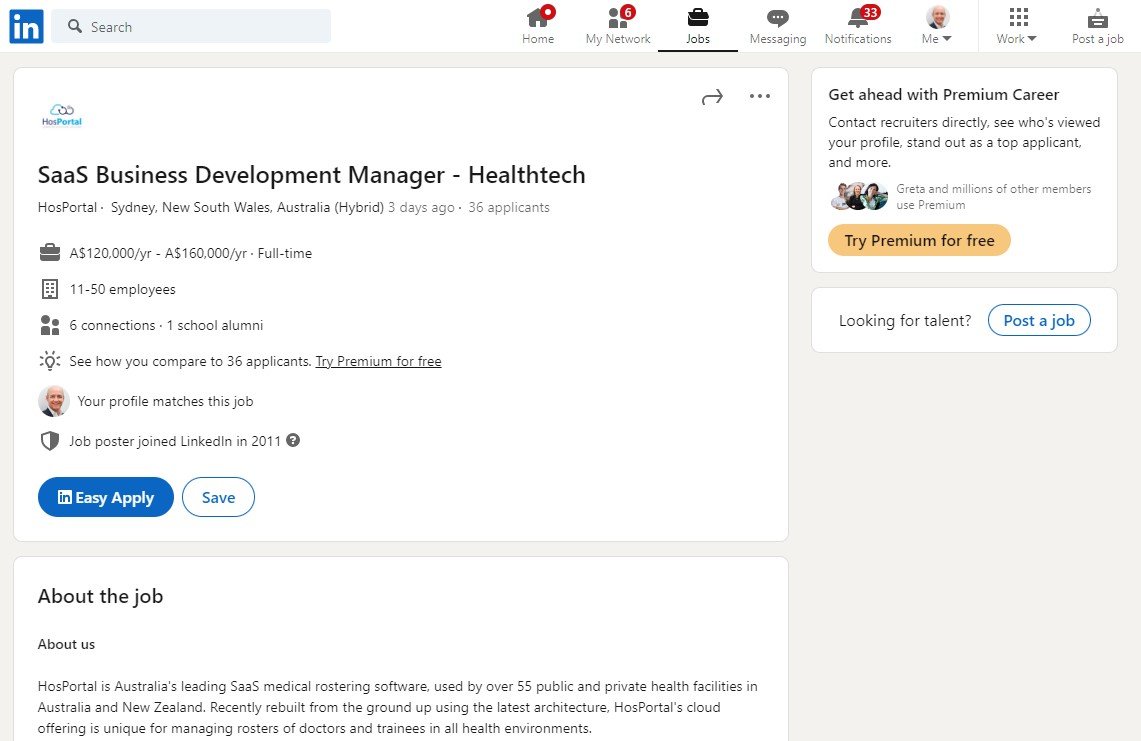Save this job
Viewport: 1141px width, 741px height.
(218, 497)
